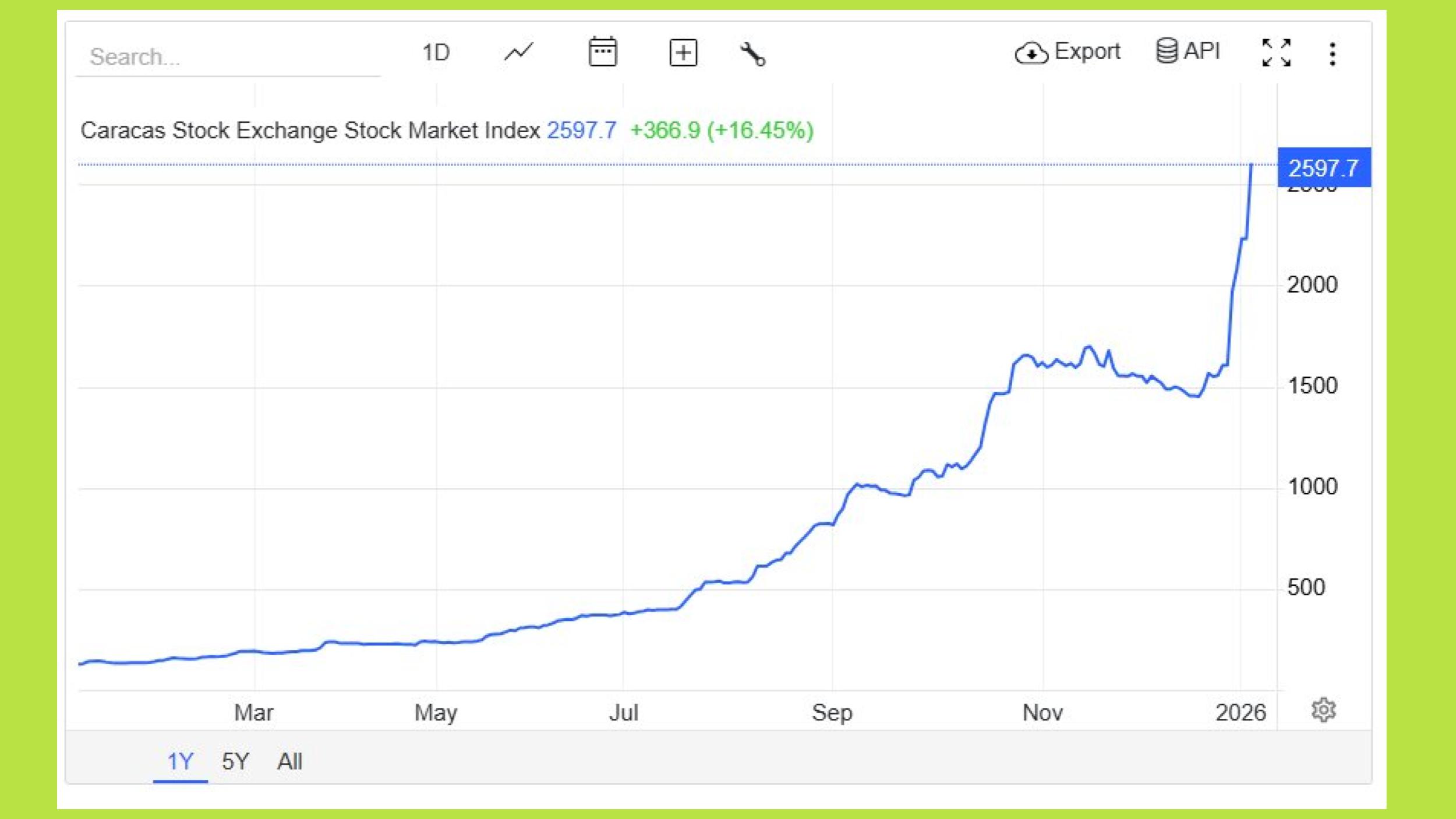
Task: Click the 2597.7 current price label
Action: click(x=1323, y=168)
